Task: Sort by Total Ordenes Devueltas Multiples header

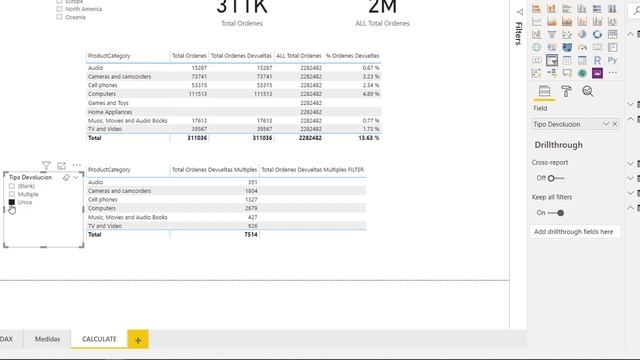Action: click(214, 170)
